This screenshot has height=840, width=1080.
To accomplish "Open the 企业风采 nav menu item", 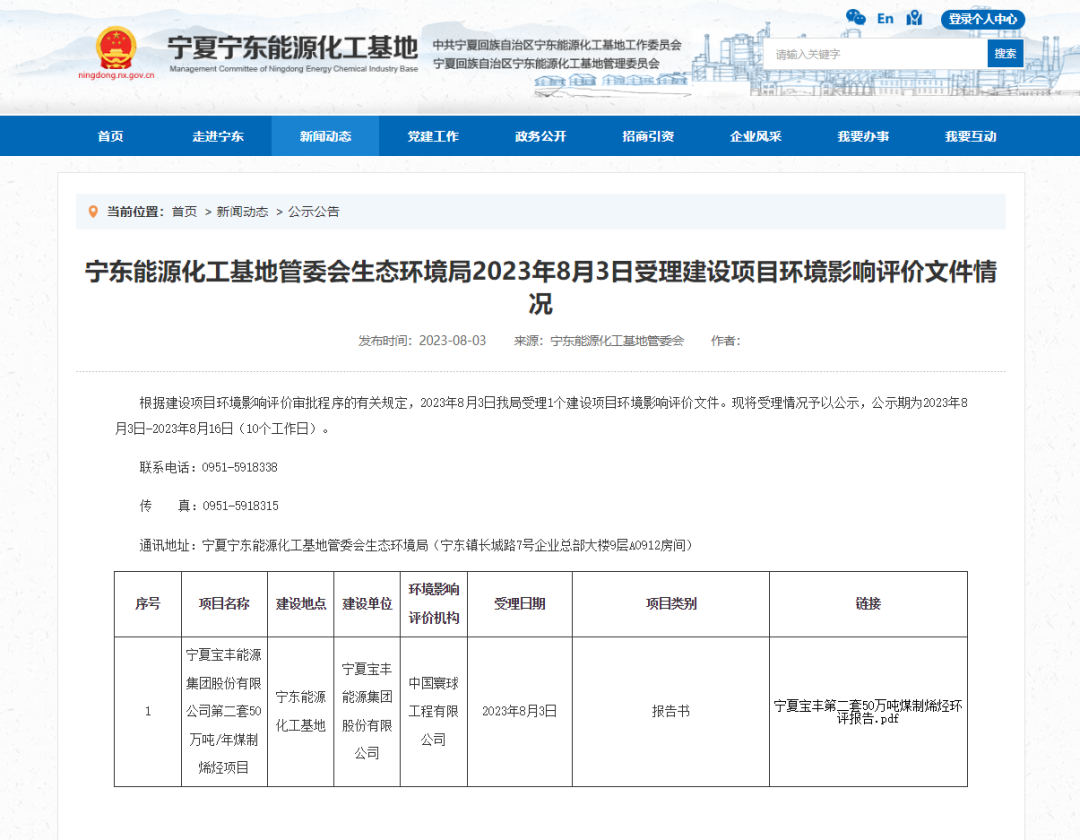I will click(x=755, y=136).
